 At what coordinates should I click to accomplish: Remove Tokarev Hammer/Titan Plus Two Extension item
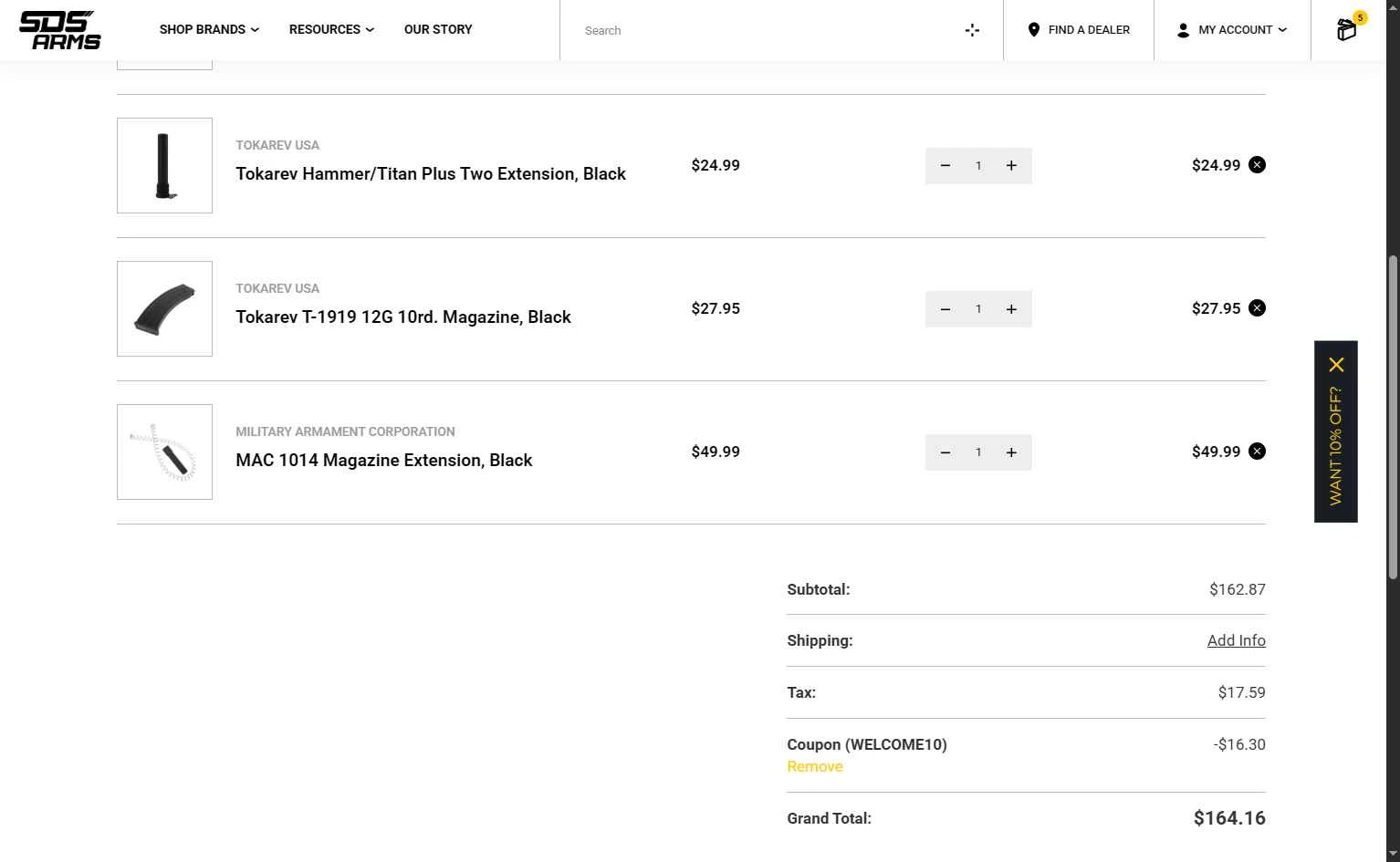(x=1257, y=165)
